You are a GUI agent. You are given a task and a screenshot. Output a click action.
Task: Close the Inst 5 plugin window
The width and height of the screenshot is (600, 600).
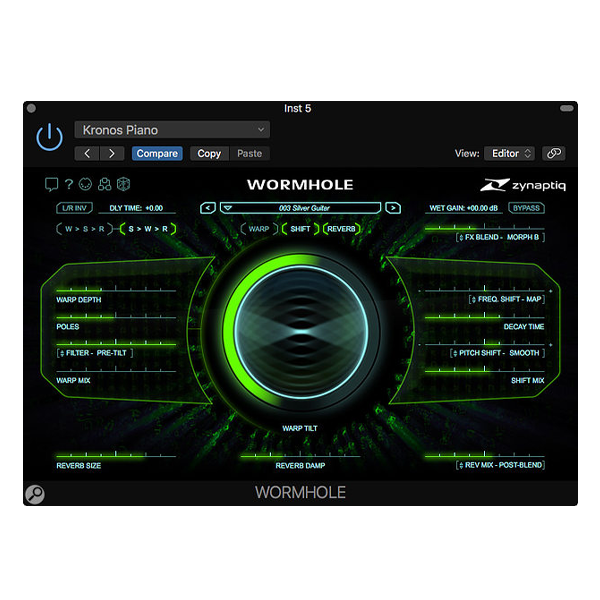pos(31,108)
